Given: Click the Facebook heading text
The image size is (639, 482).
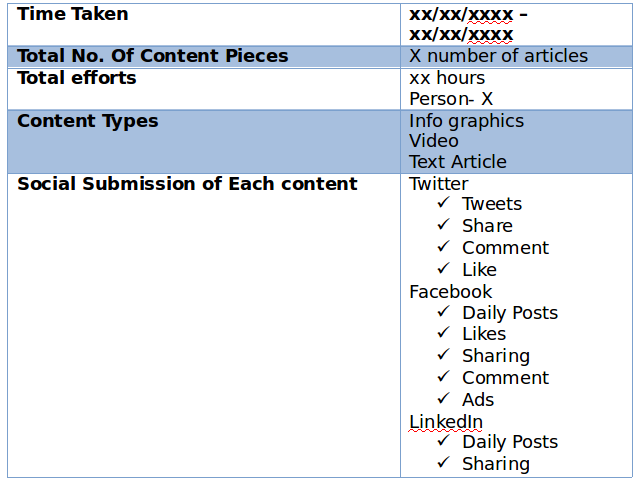Looking at the screenshot, I should [450, 292].
